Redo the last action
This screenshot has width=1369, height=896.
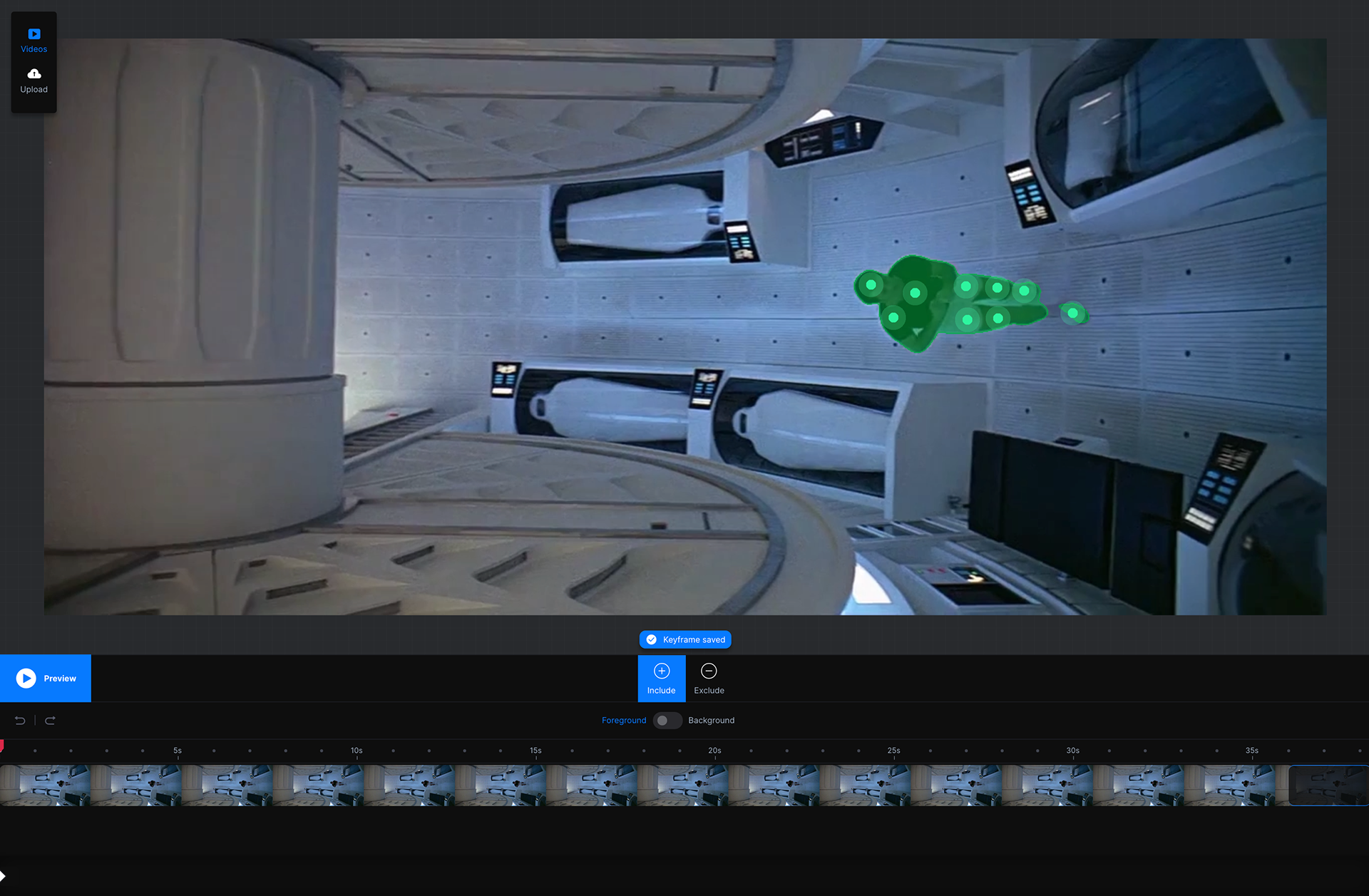point(50,721)
